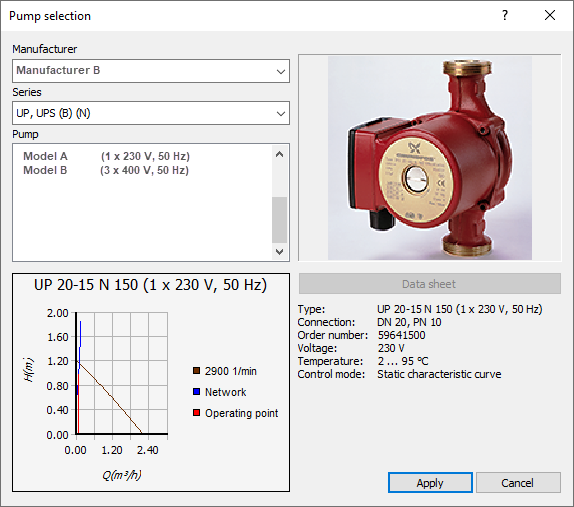This screenshot has height=507, width=574.
Task: Click the pump list scrollbar thumb
Action: pyautogui.click(x=279, y=220)
